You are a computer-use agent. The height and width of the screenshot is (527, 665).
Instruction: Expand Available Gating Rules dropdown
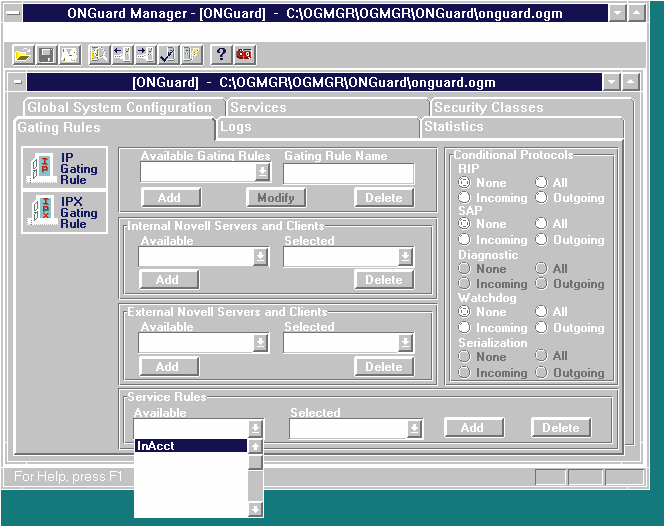click(x=263, y=172)
